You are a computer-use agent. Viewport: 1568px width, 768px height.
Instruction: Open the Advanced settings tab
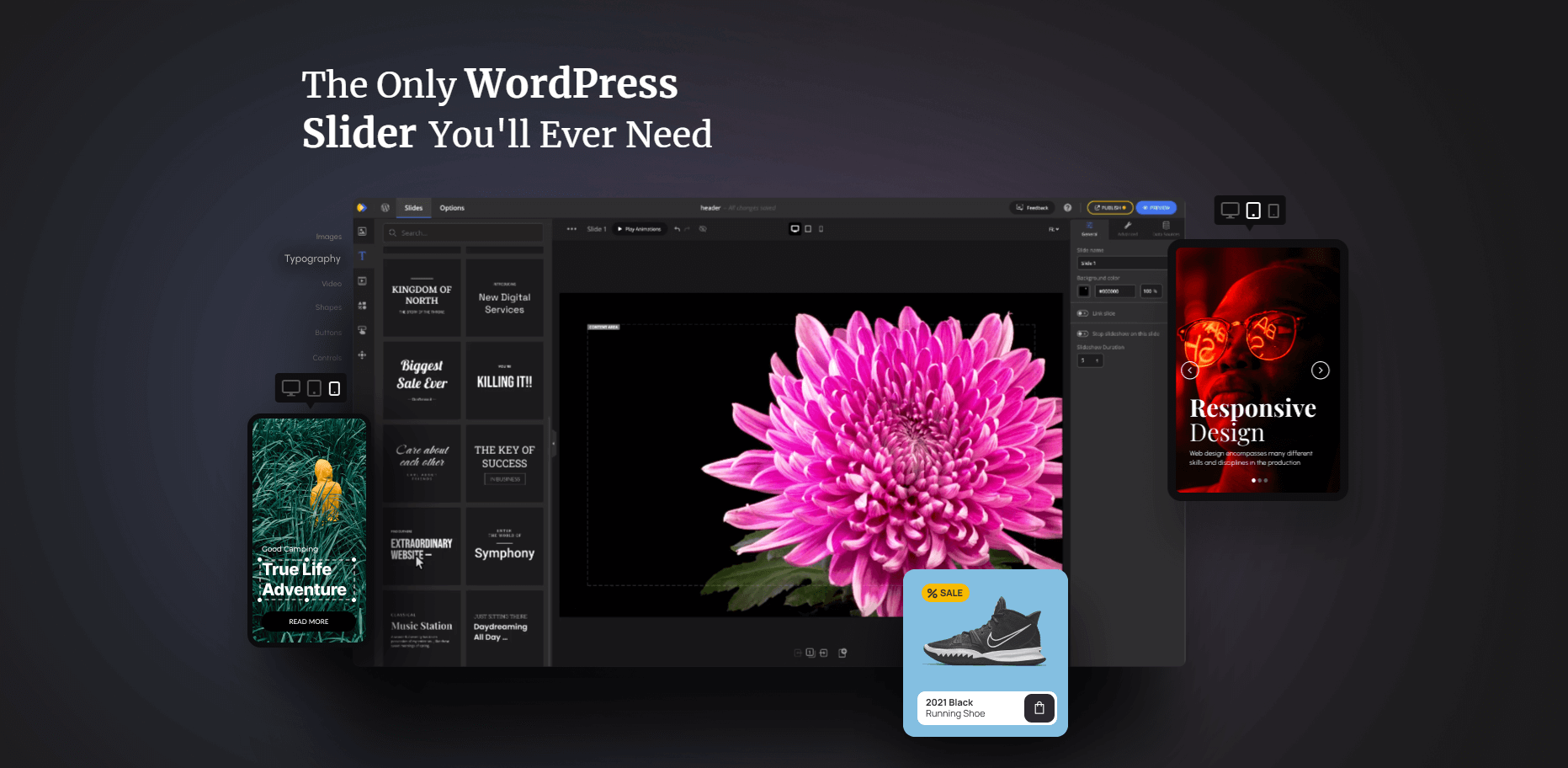(1128, 228)
